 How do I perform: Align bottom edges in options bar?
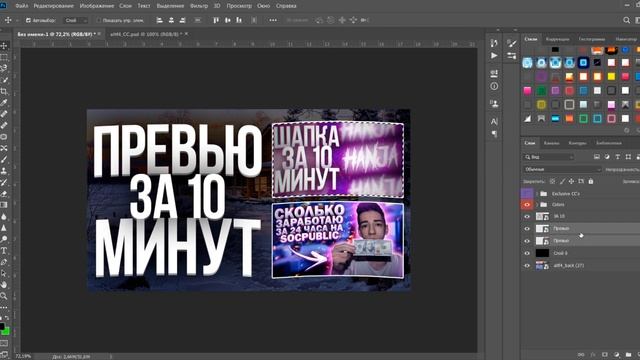(x=239, y=20)
